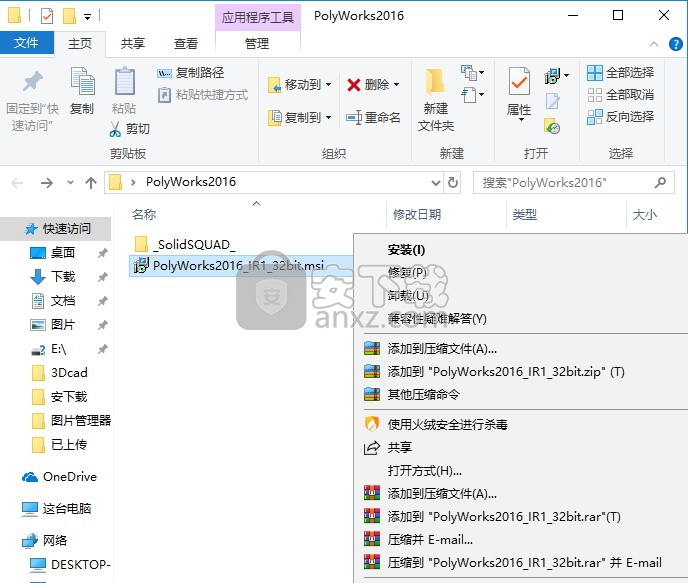The width and height of the screenshot is (688, 583).
Task: Click the Properties (属性) icon
Action: click(519, 82)
